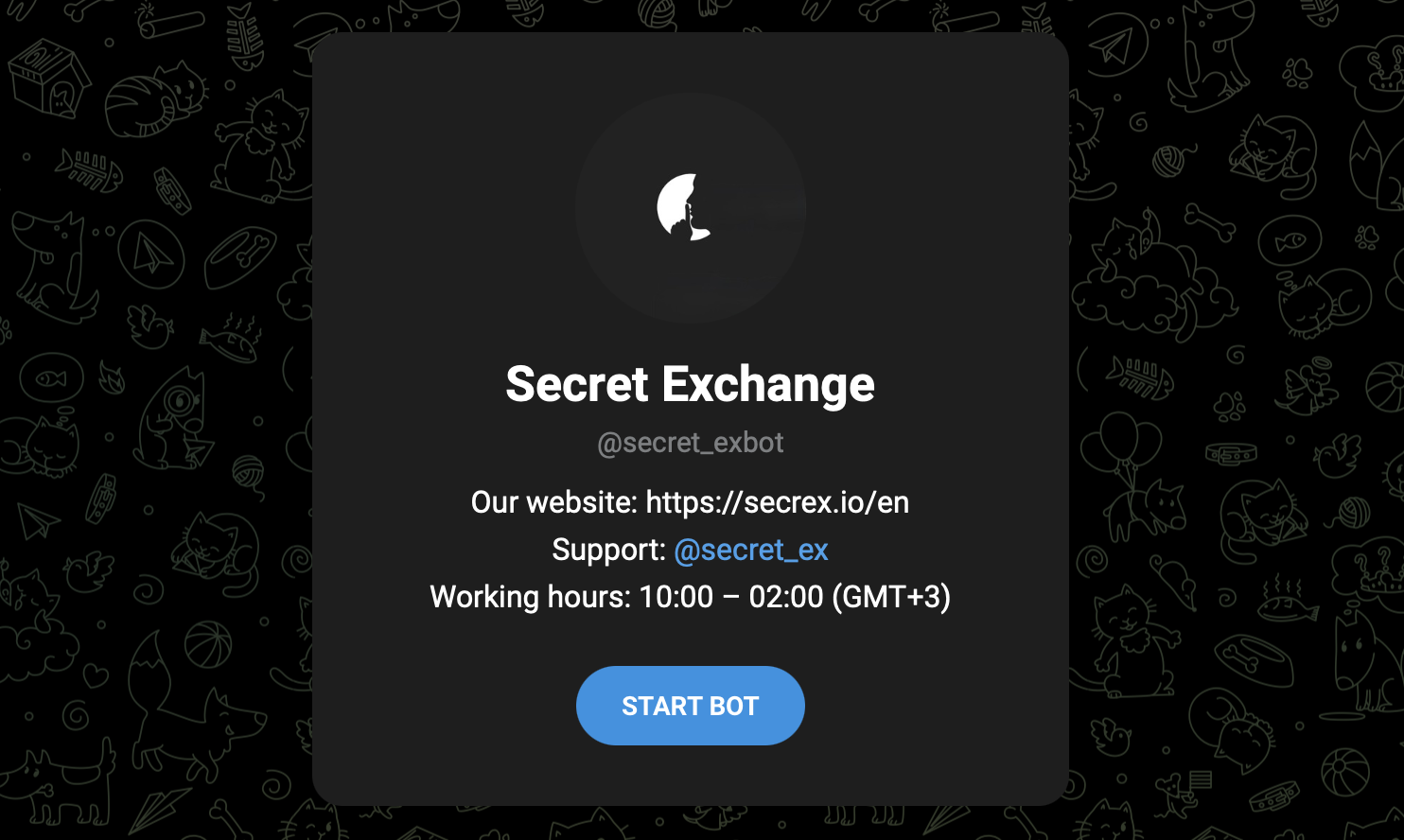Click the START BOT button

coord(690,706)
